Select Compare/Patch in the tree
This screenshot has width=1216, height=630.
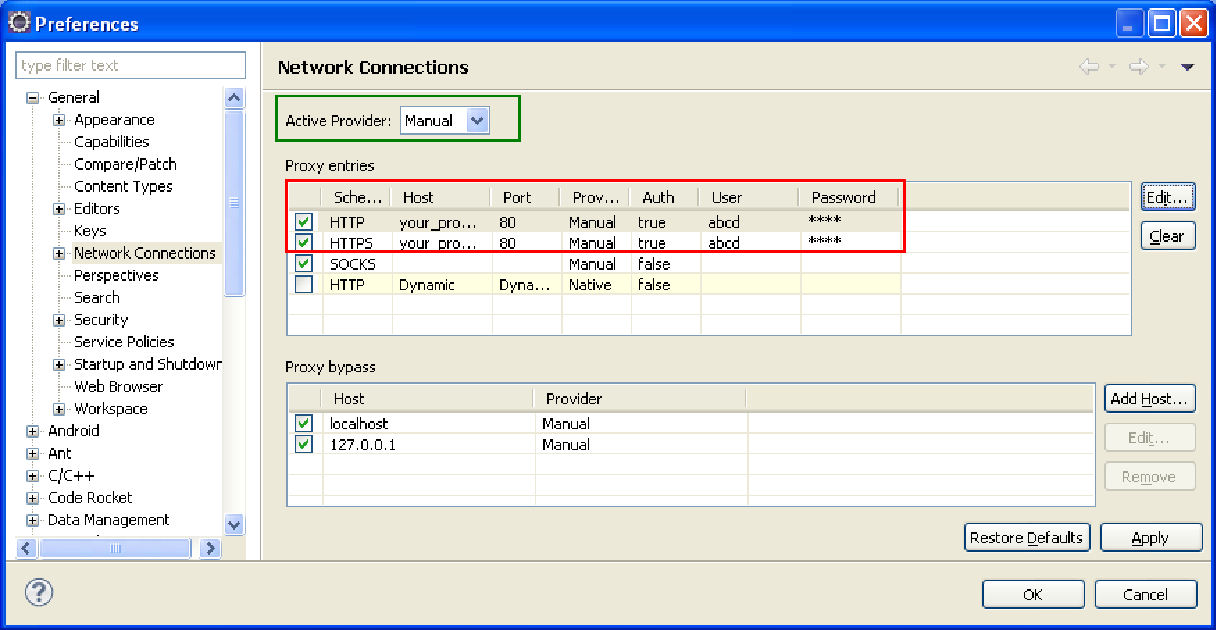click(125, 164)
